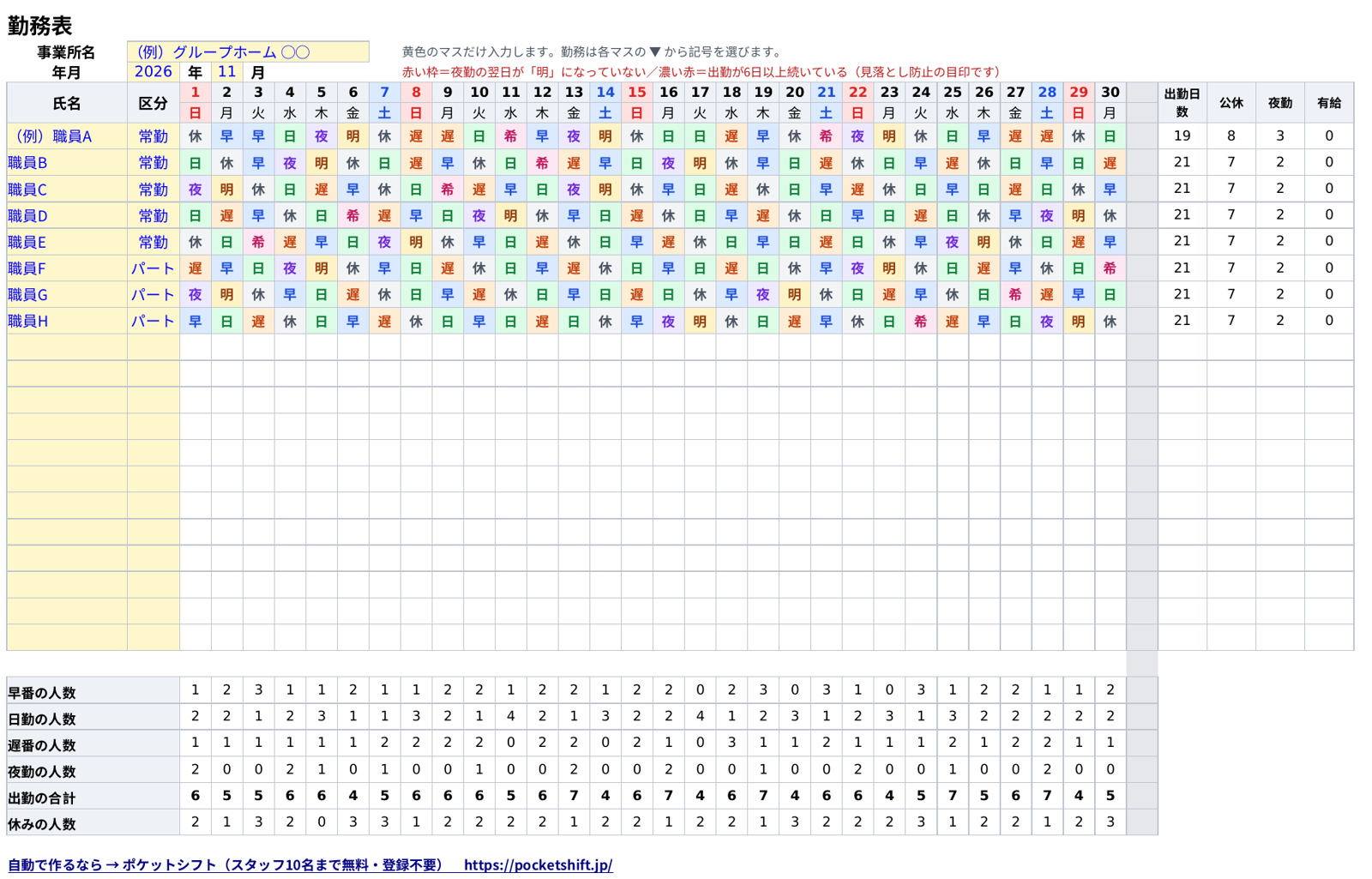Viewport: 1372px width, 879px height.
Task: Select the month cell showing 11
Action: click(x=226, y=72)
